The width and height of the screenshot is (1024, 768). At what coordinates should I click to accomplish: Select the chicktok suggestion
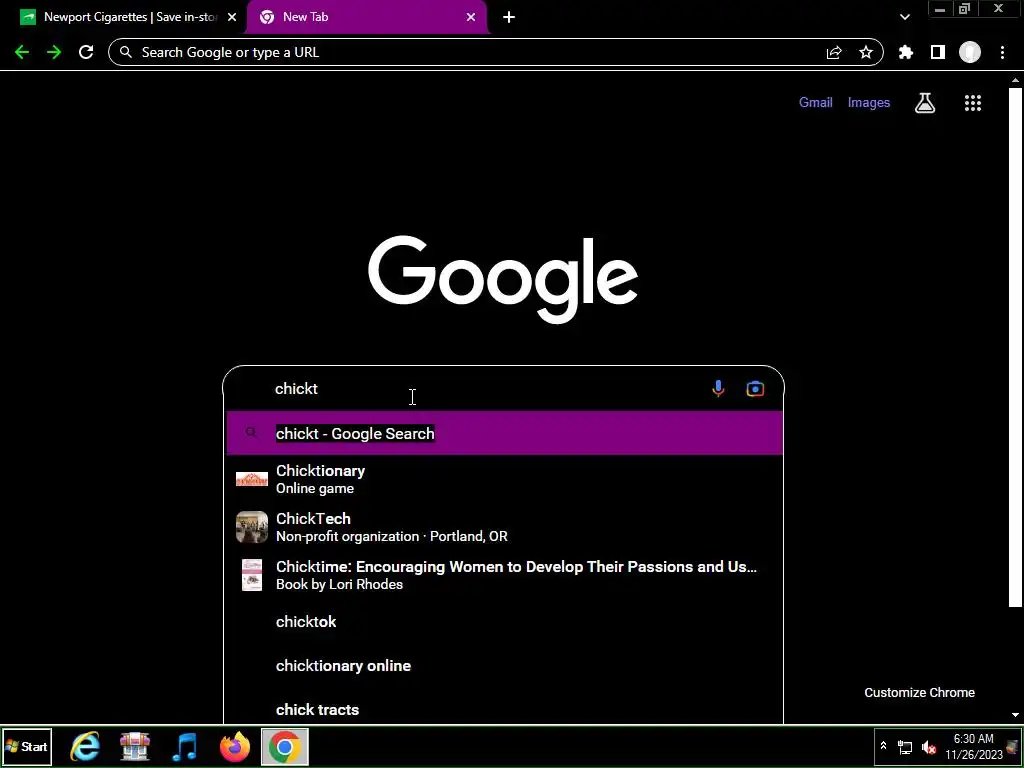point(504,622)
